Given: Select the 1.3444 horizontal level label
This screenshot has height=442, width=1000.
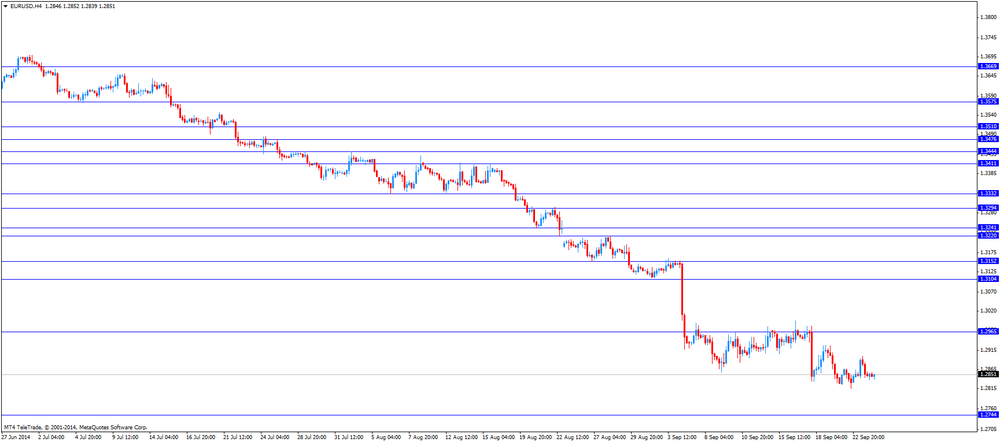Looking at the screenshot, I should [988, 152].
